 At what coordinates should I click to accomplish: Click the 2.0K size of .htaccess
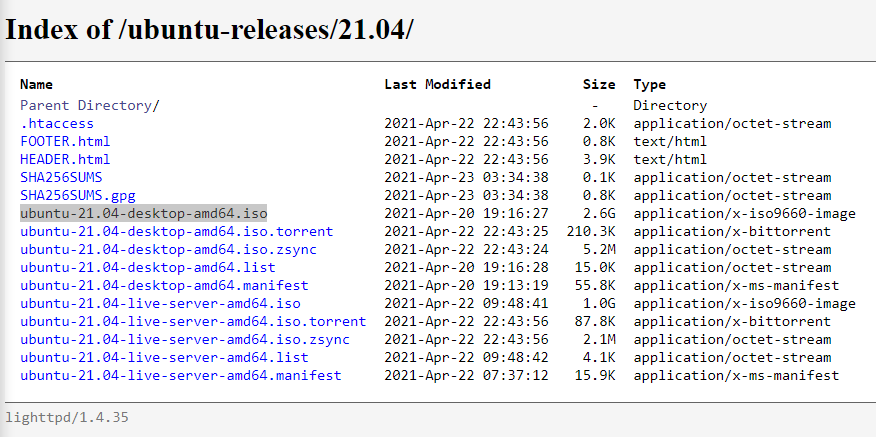pyautogui.click(x=599, y=124)
